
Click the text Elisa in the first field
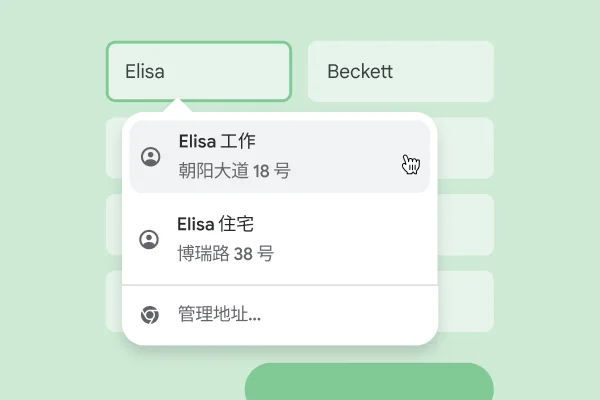point(145,72)
